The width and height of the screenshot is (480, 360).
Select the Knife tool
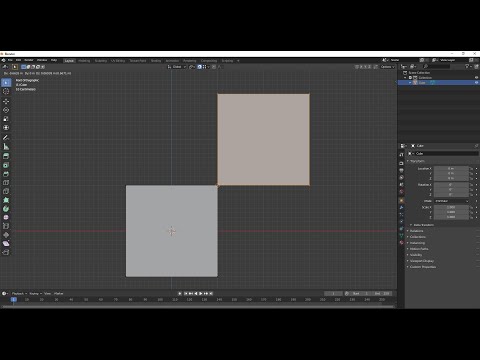6,191
